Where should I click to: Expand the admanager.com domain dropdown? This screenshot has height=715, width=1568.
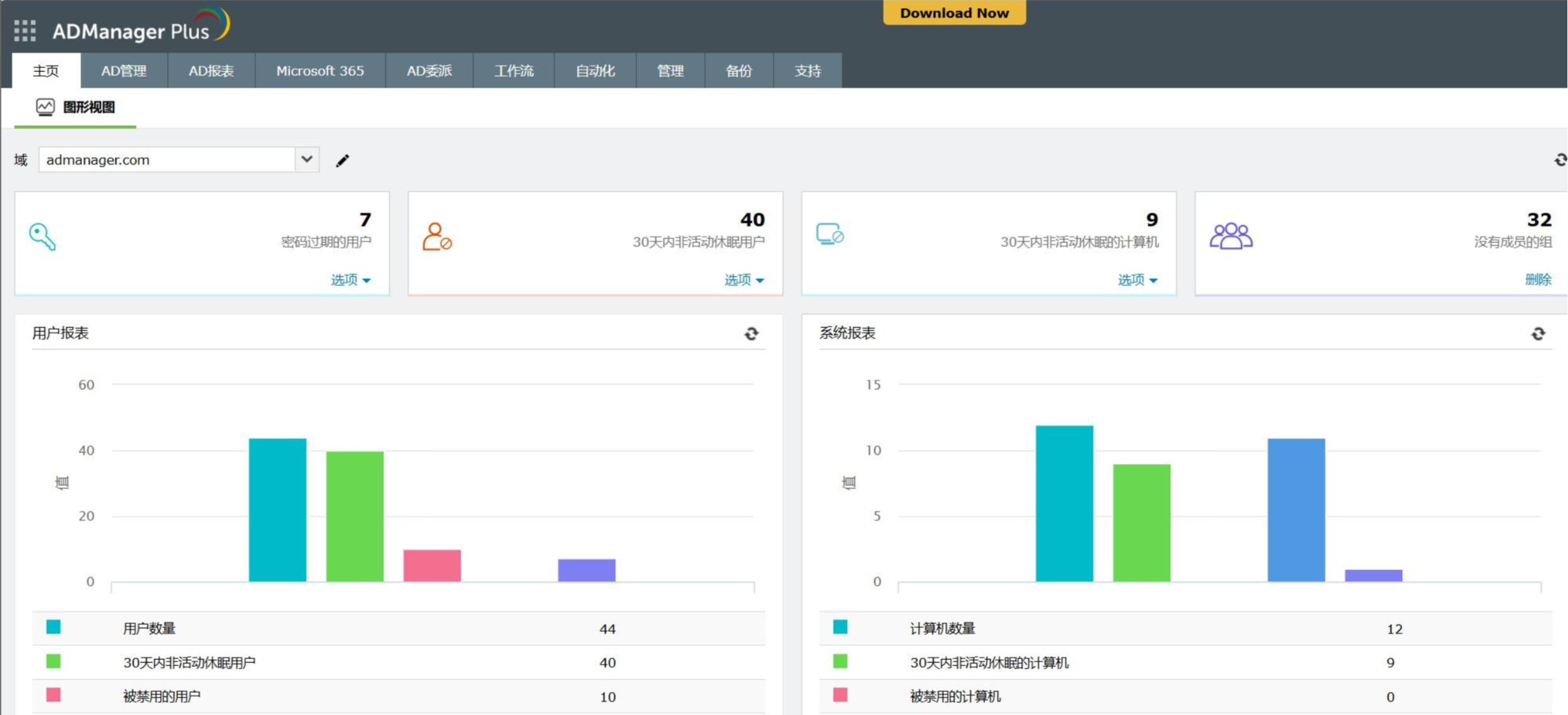306,160
